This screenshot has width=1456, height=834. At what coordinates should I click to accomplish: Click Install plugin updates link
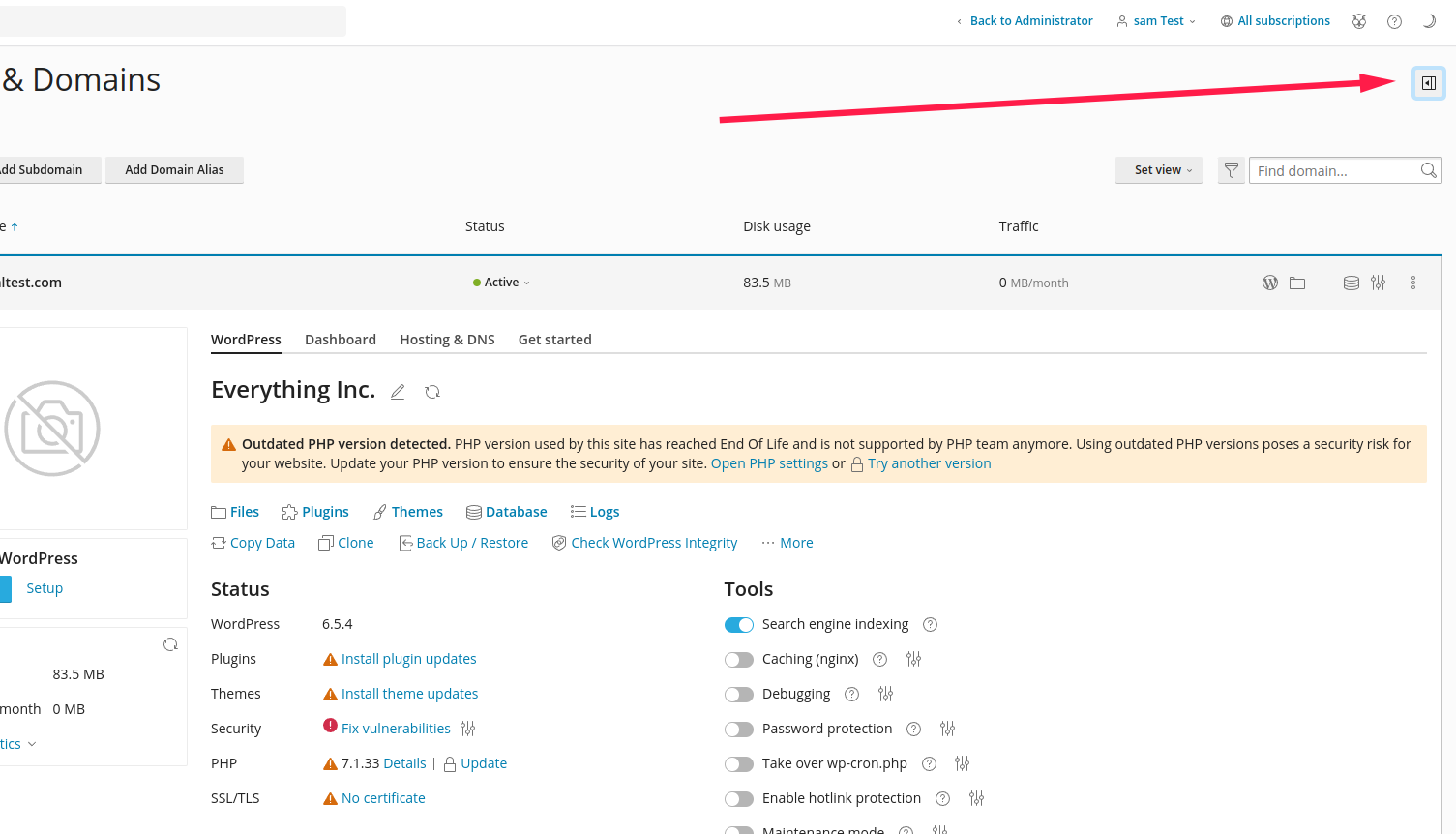(x=408, y=659)
